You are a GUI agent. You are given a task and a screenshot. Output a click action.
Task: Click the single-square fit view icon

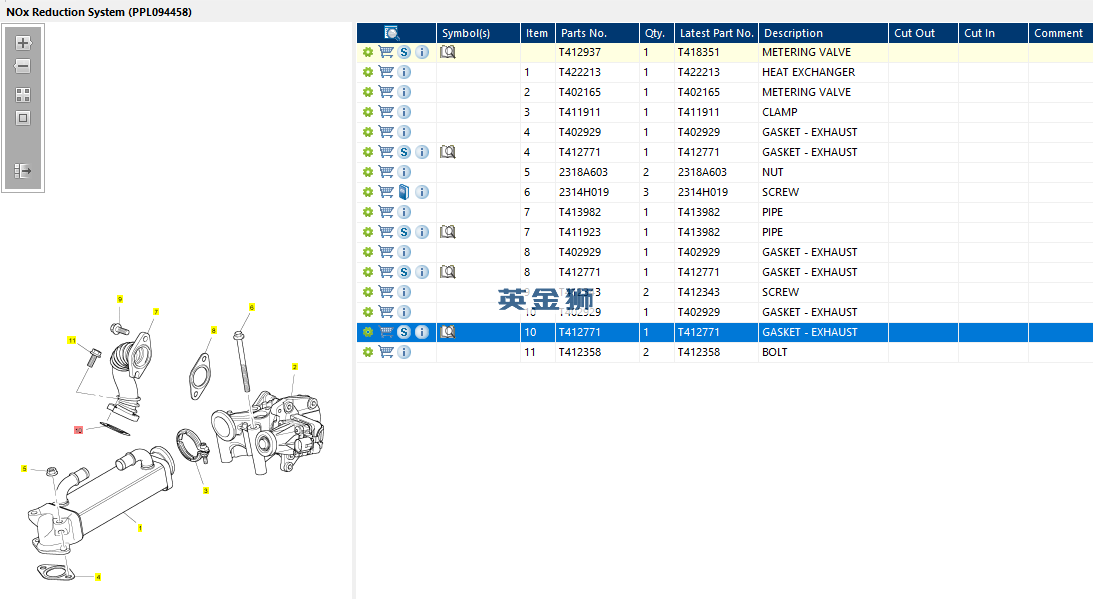pos(23,119)
